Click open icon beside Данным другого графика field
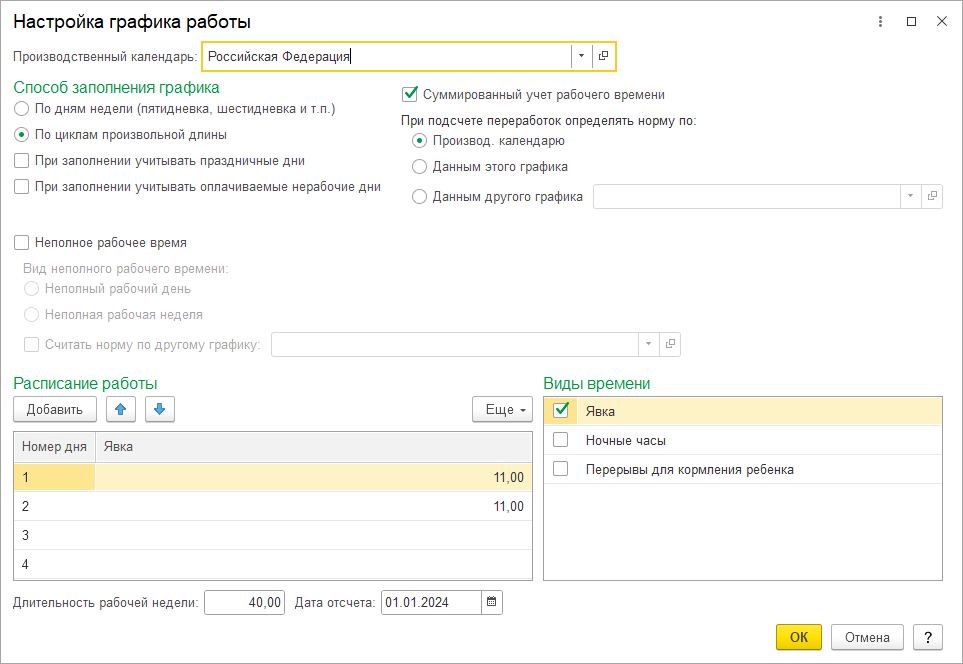The image size is (963, 664). [932, 196]
